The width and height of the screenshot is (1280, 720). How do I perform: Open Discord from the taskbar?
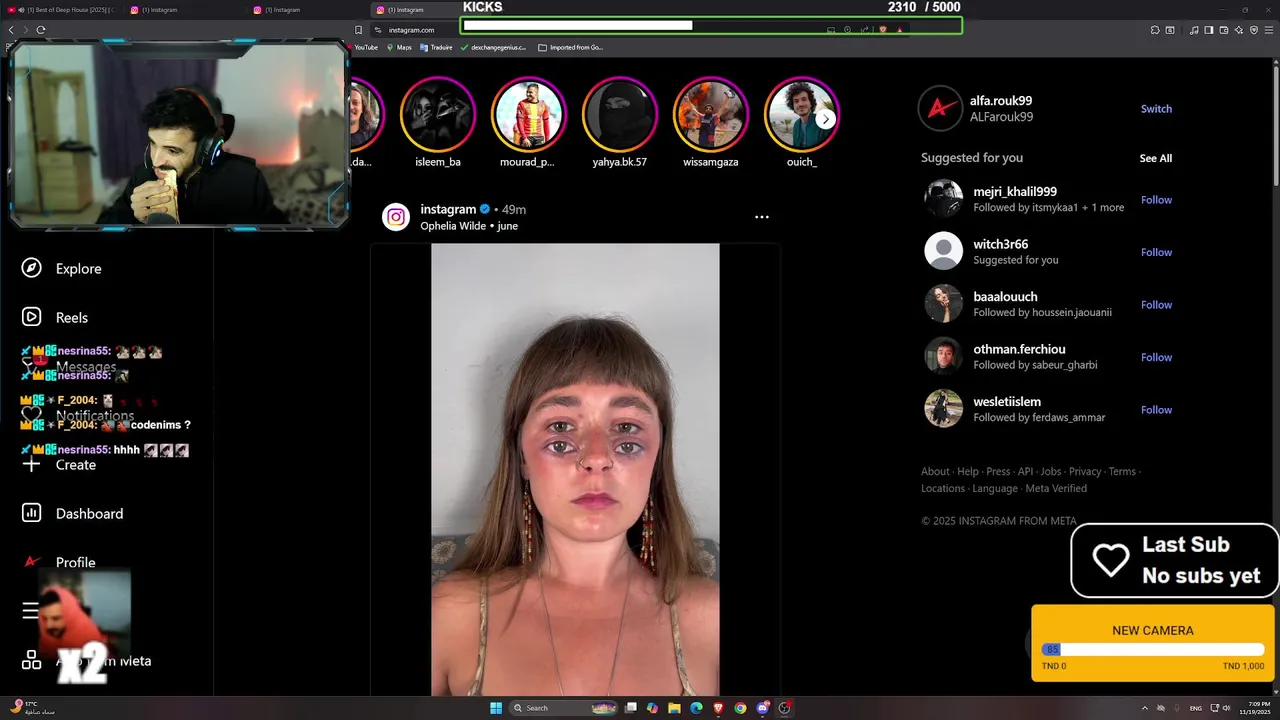[x=763, y=708]
